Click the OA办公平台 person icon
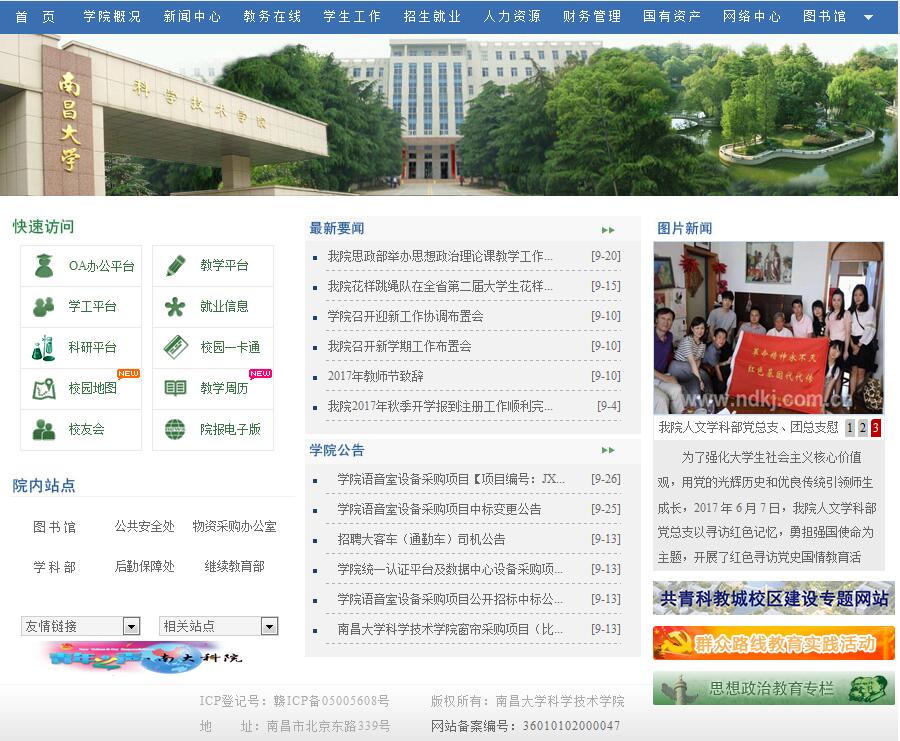The width and height of the screenshot is (900, 741). click(43, 266)
